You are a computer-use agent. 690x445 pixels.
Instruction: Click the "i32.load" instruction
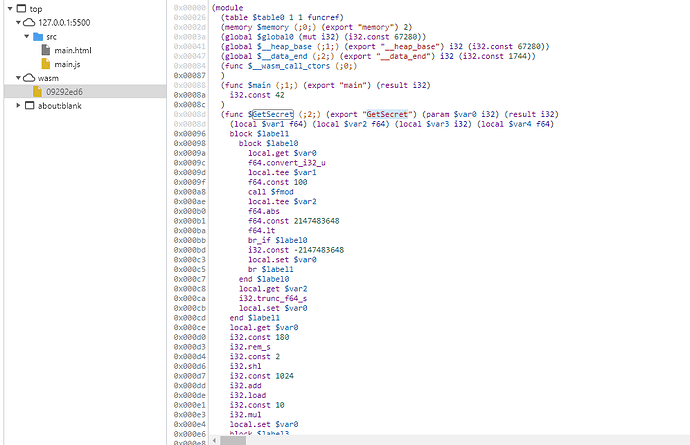248,395
